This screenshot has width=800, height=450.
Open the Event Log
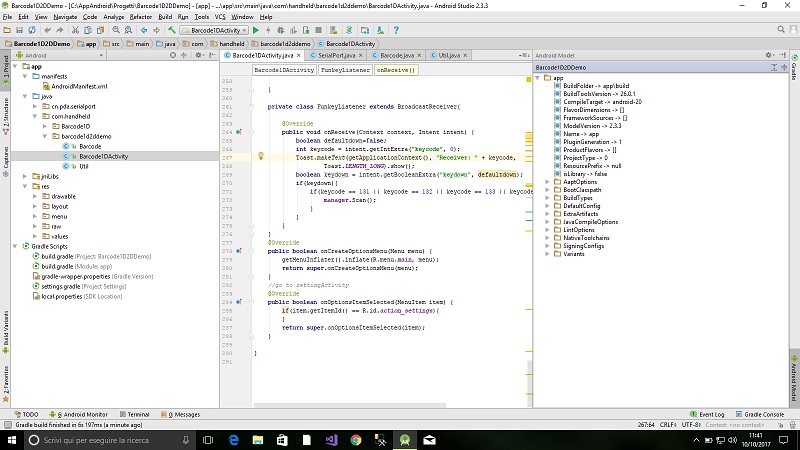click(707, 414)
